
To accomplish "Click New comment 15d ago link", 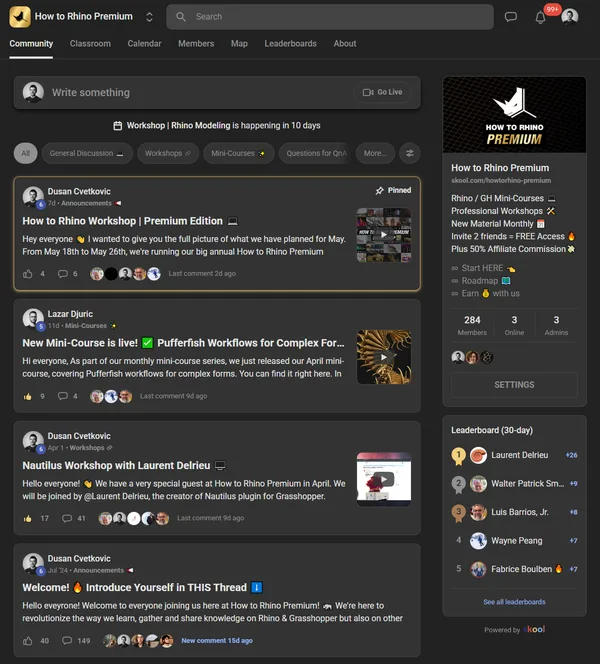I will pos(217,641).
